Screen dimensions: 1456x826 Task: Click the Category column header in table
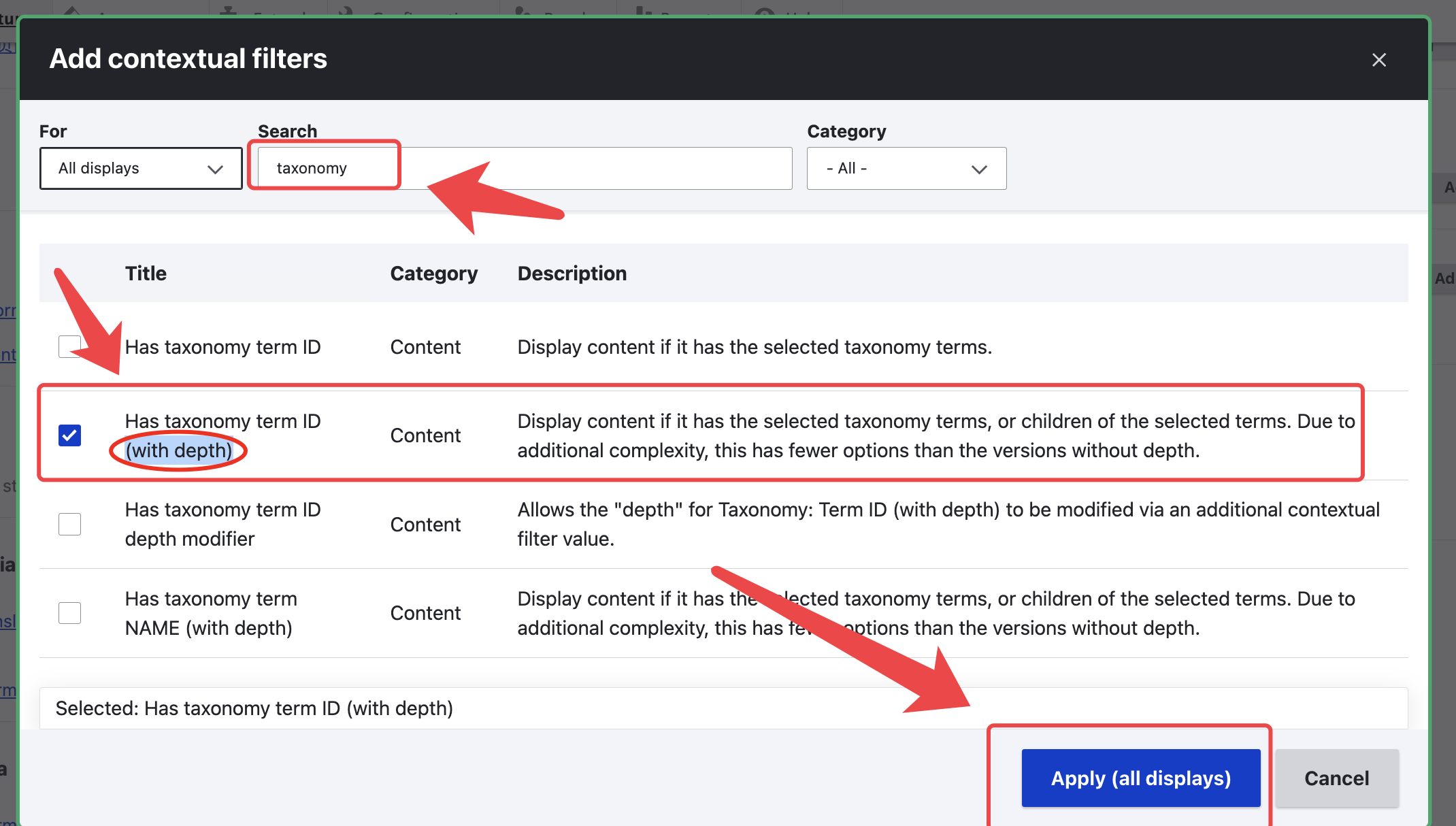[x=433, y=274]
